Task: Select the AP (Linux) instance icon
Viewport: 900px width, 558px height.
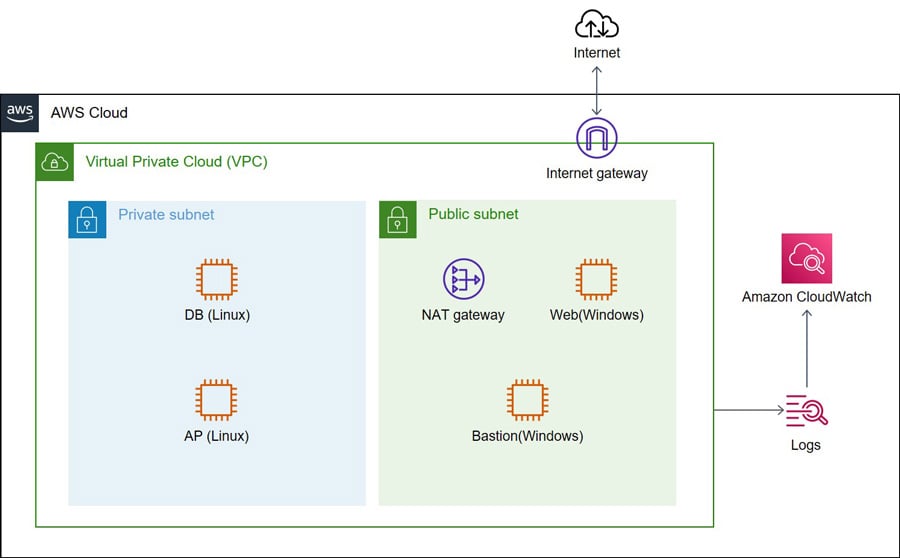Action: tap(216, 400)
